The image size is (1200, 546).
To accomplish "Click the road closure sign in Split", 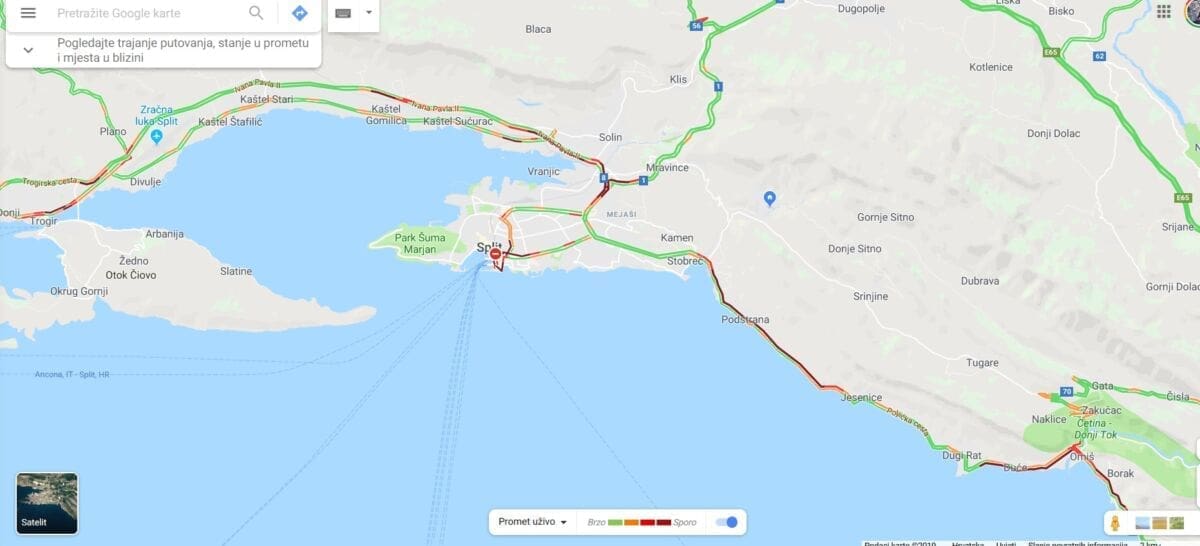I will [495, 255].
